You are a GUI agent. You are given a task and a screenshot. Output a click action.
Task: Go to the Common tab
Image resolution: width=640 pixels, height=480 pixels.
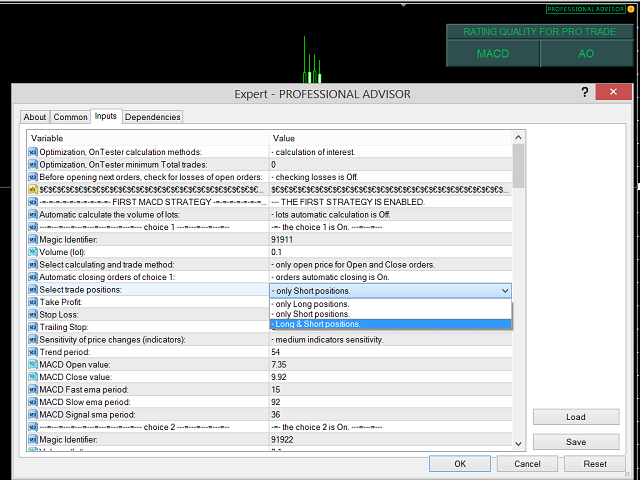pos(70,117)
